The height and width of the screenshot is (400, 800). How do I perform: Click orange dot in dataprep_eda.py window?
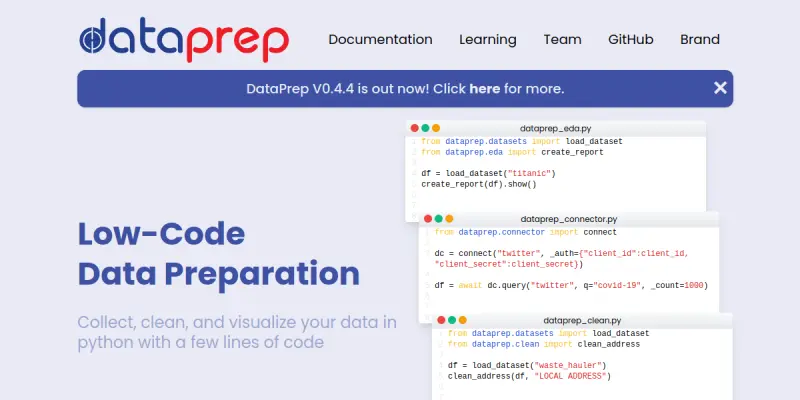click(436, 128)
